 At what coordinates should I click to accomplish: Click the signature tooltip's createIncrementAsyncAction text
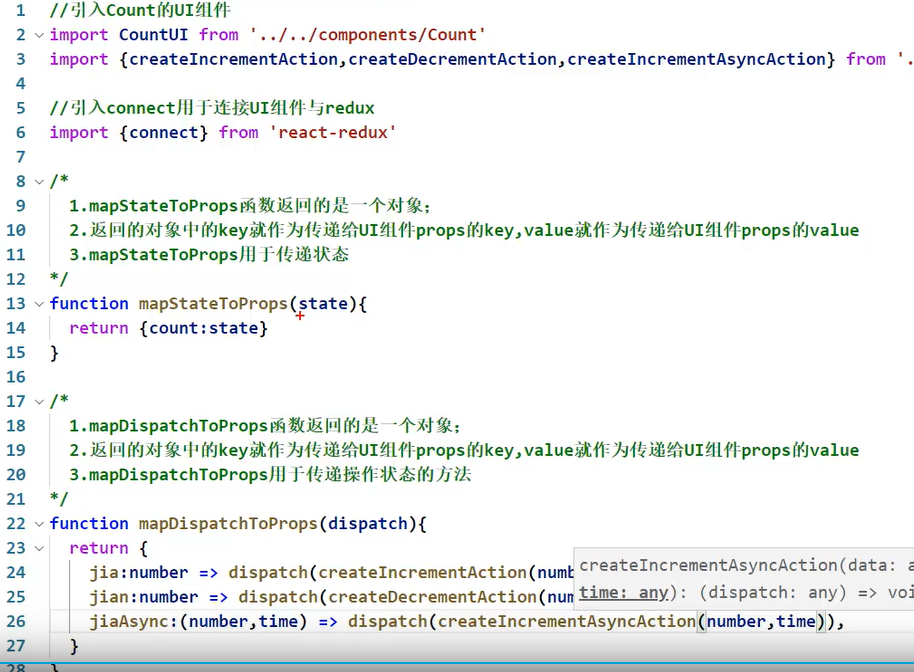[x=708, y=565]
